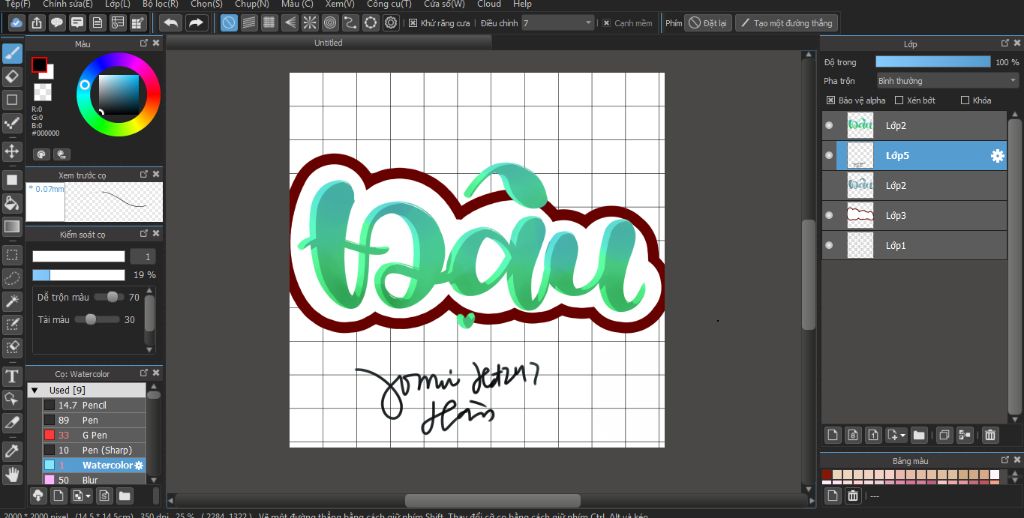This screenshot has height=518, width=1024.
Task: Click the cloud save icon
Action: coord(16,23)
